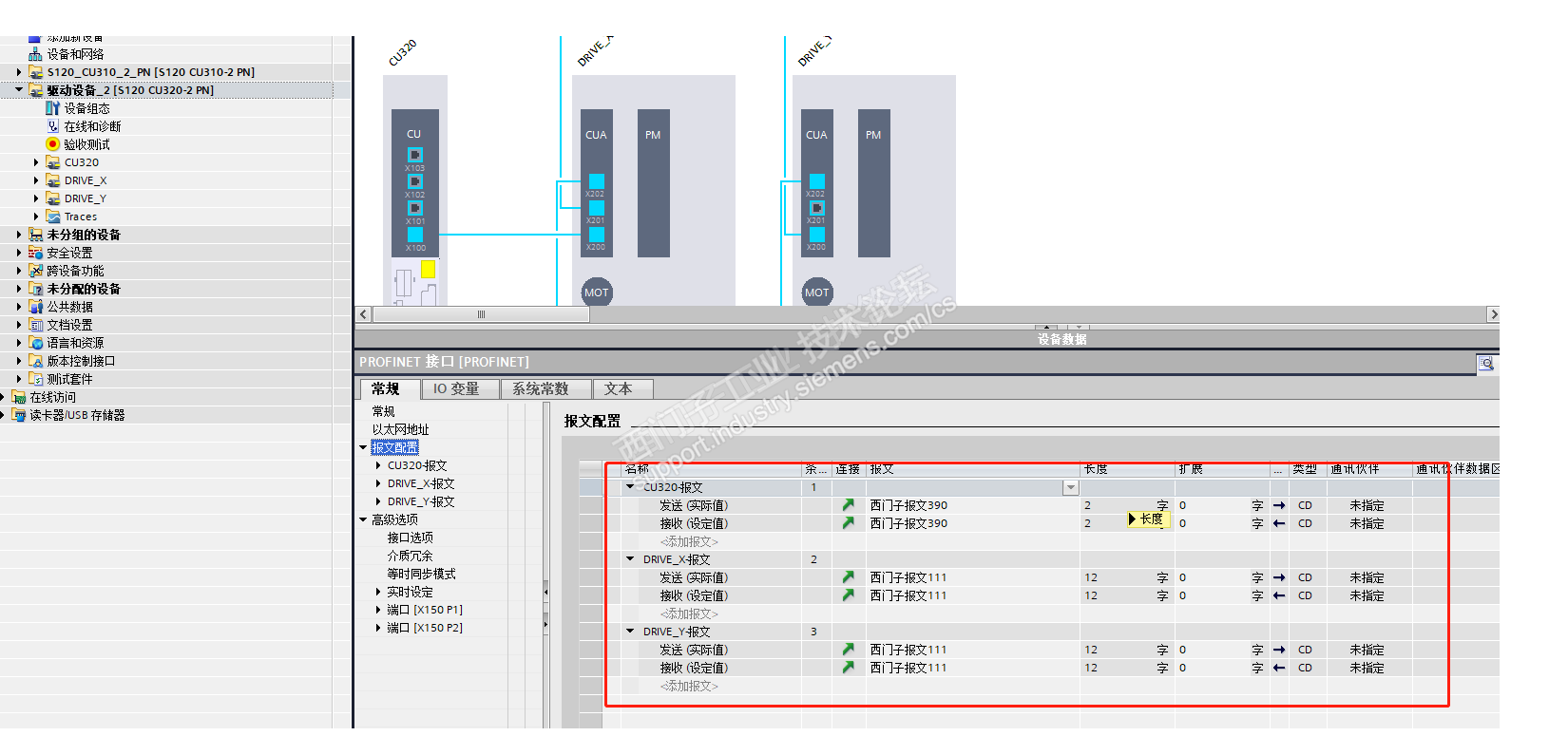Expand the DRIVE_Y folder in project tree
Image resolution: width=1568 pixels, height=755 pixels.
36,198
